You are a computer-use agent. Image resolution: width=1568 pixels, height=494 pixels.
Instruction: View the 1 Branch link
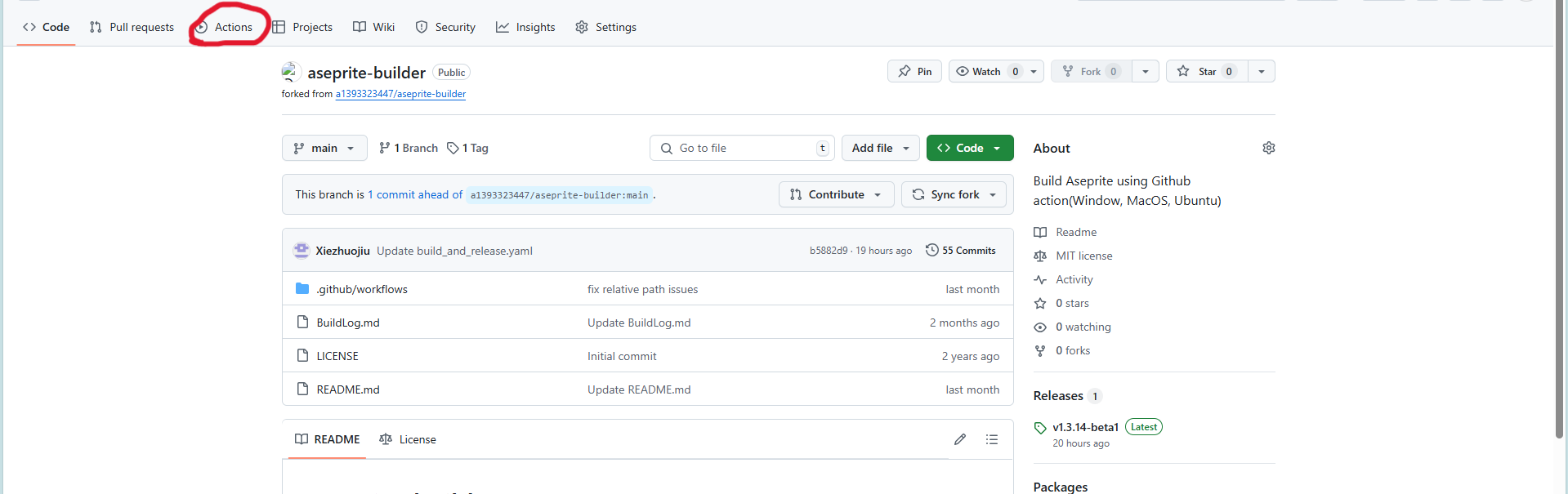coord(409,148)
